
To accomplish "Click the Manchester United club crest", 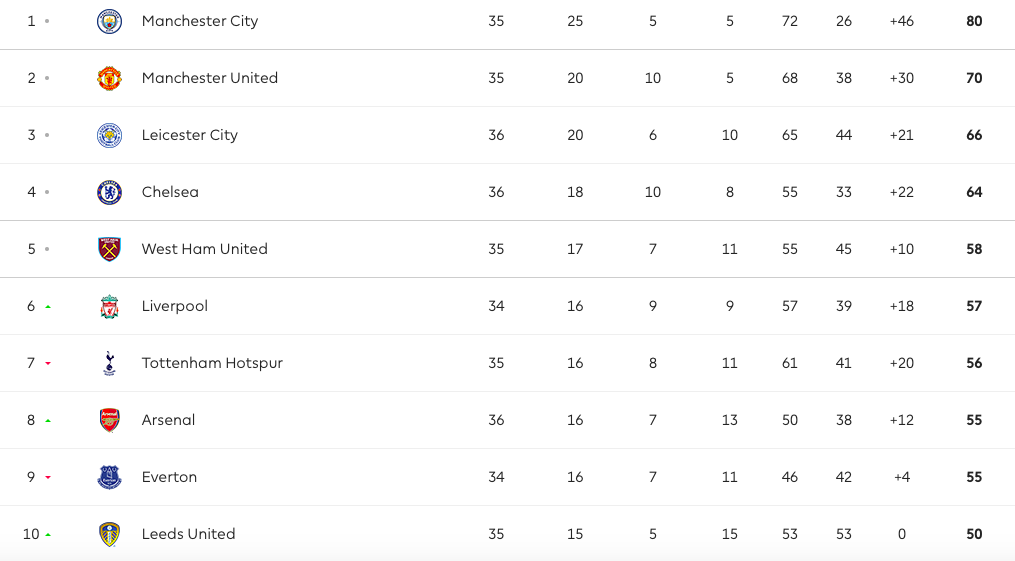I will pyautogui.click(x=109, y=78).
